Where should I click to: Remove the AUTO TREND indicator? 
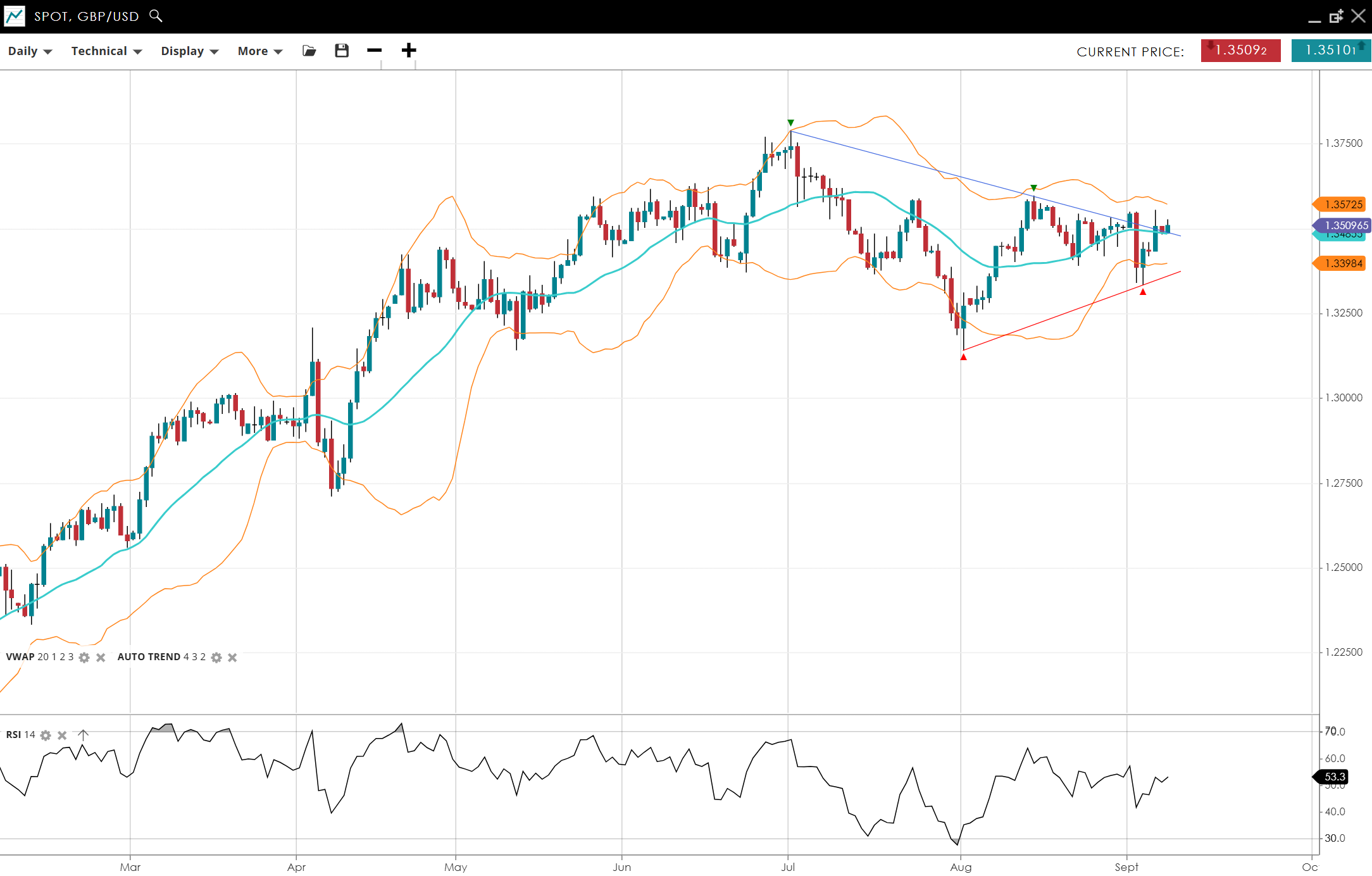click(232, 658)
